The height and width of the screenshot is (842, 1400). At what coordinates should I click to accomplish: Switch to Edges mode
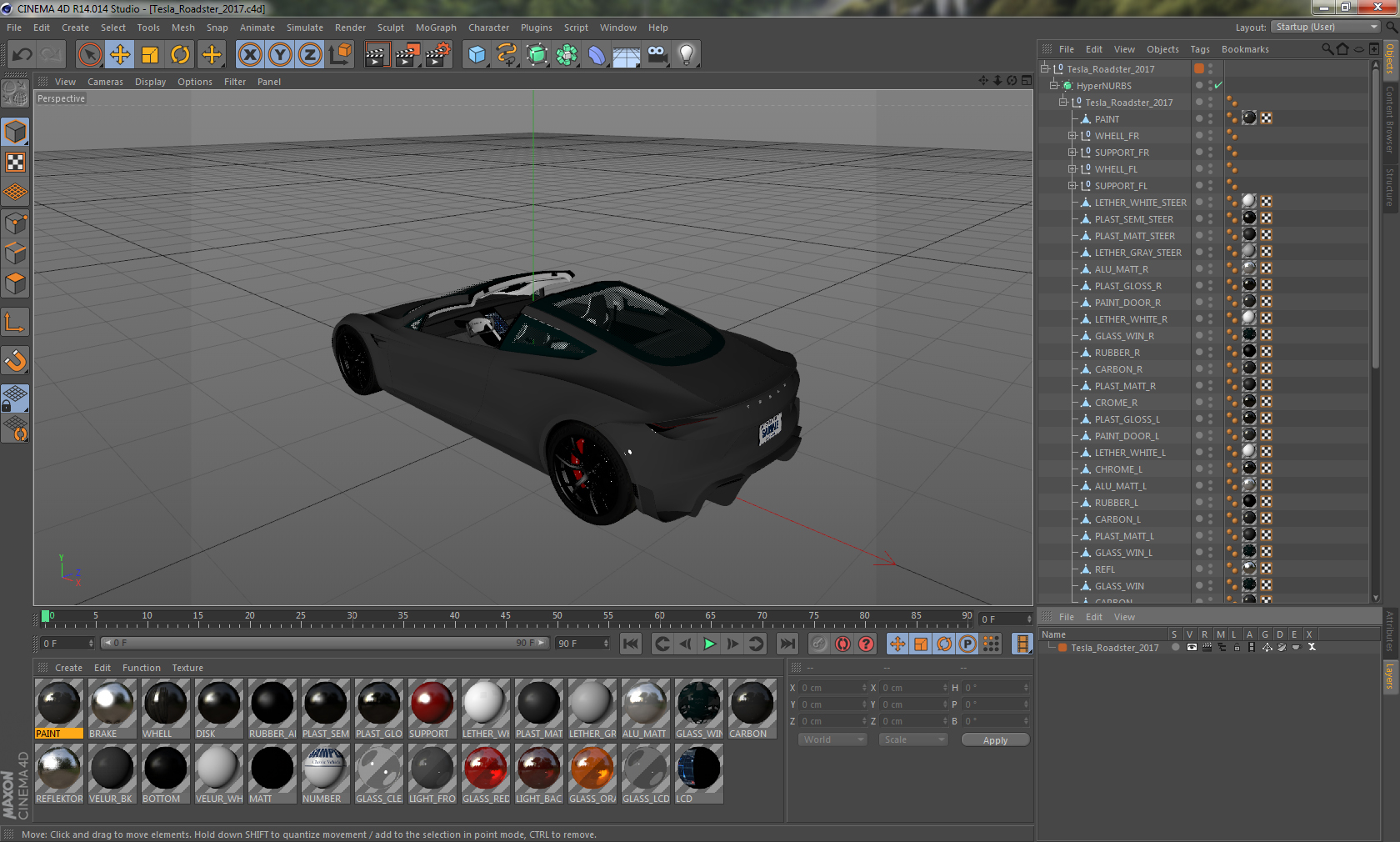click(x=15, y=253)
